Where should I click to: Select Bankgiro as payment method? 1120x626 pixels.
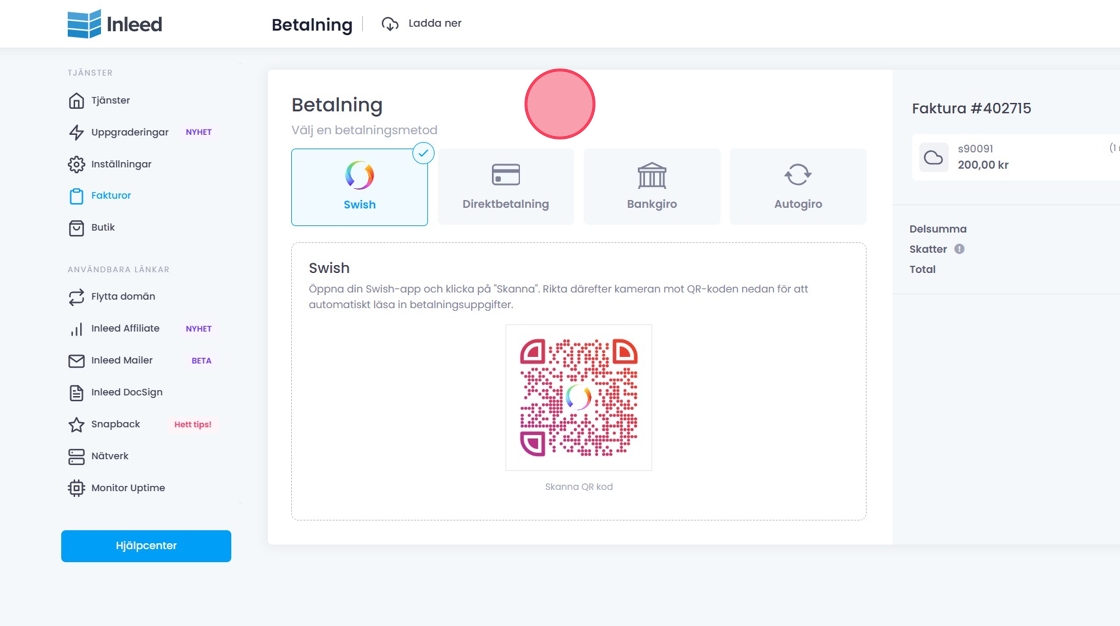[652, 187]
